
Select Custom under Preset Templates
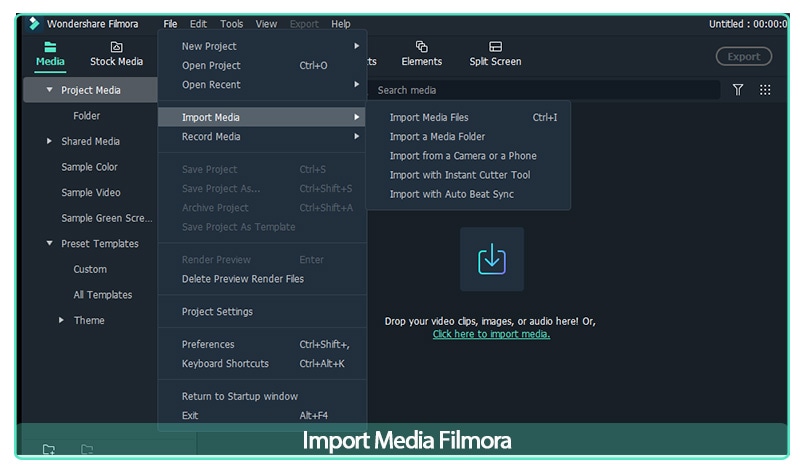click(90, 269)
